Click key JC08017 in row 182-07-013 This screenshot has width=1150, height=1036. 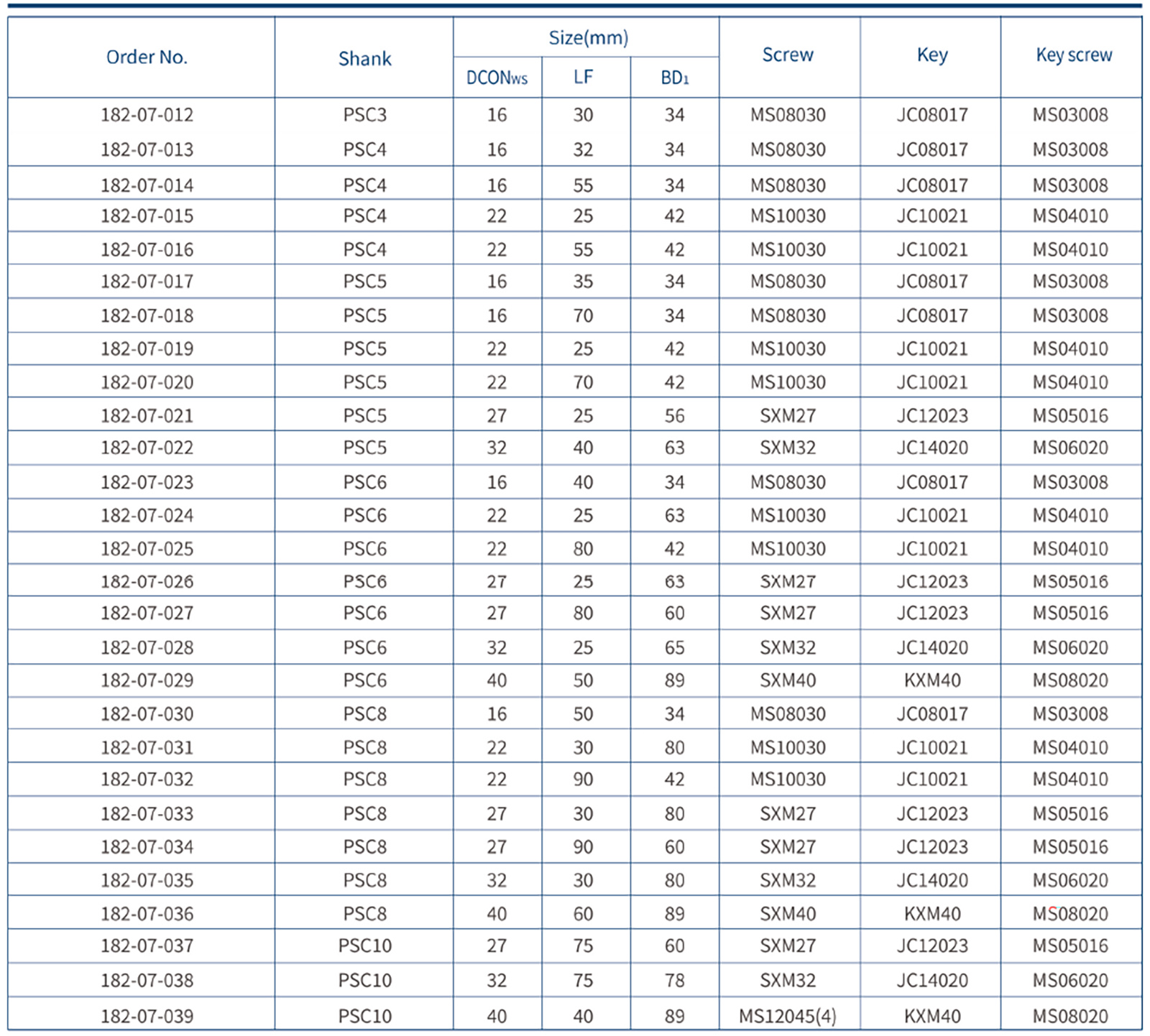coord(932,149)
